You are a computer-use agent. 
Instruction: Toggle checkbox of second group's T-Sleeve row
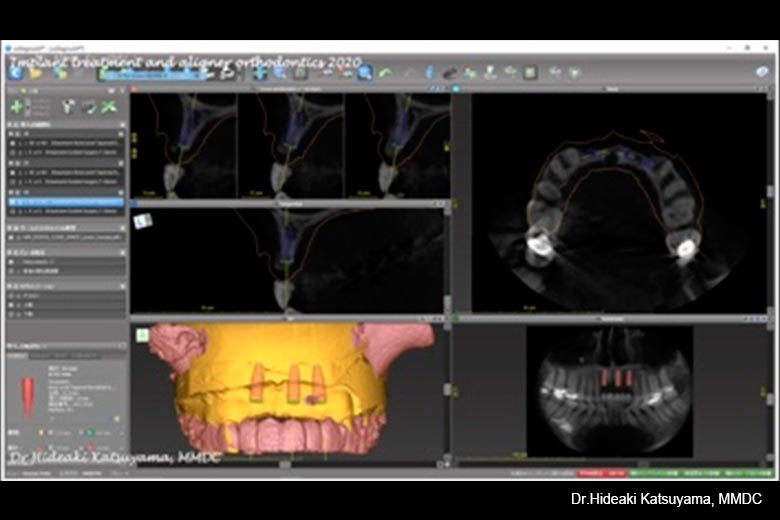coord(13,182)
